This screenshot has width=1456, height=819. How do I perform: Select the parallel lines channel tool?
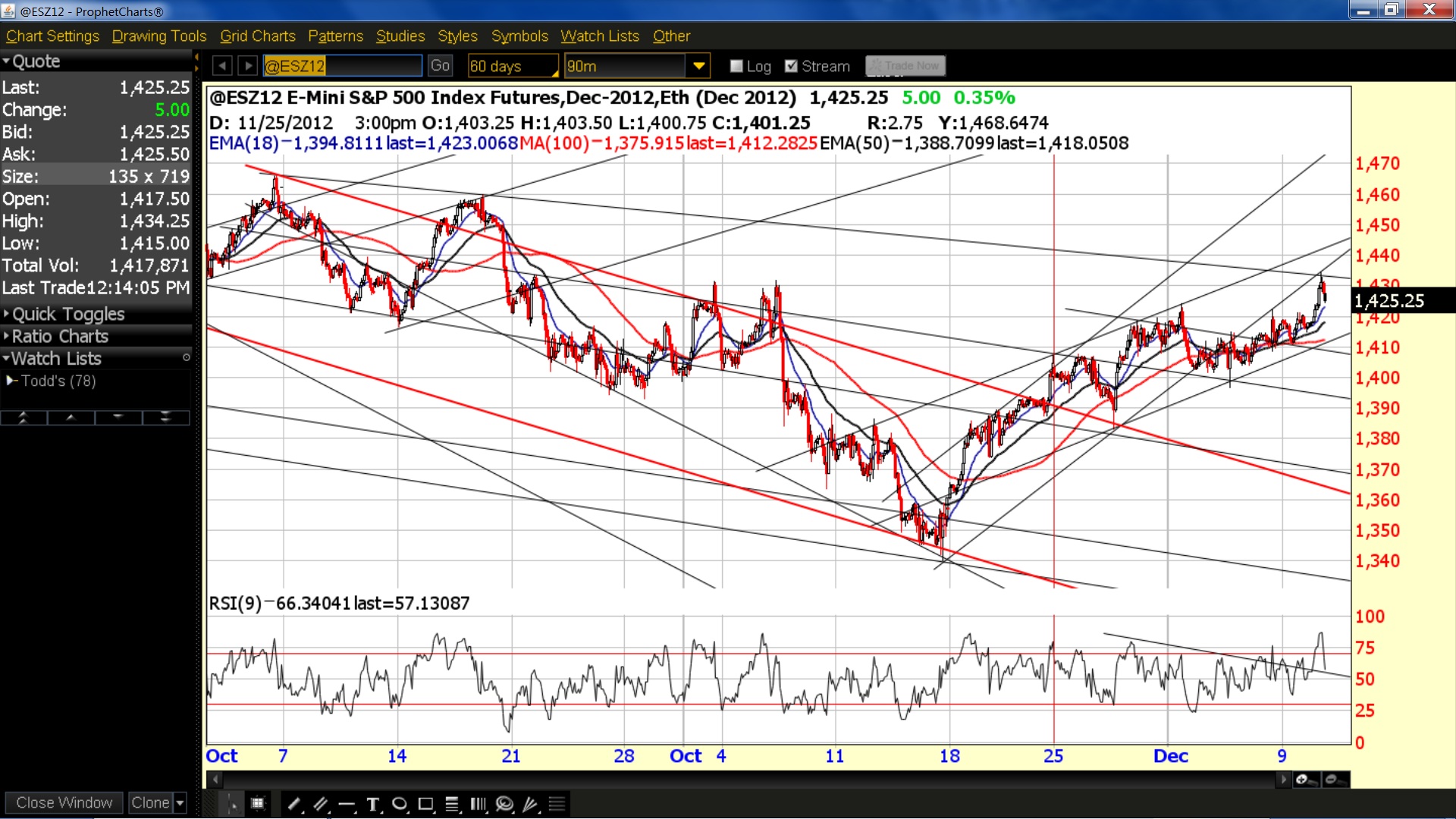tap(321, 804)
